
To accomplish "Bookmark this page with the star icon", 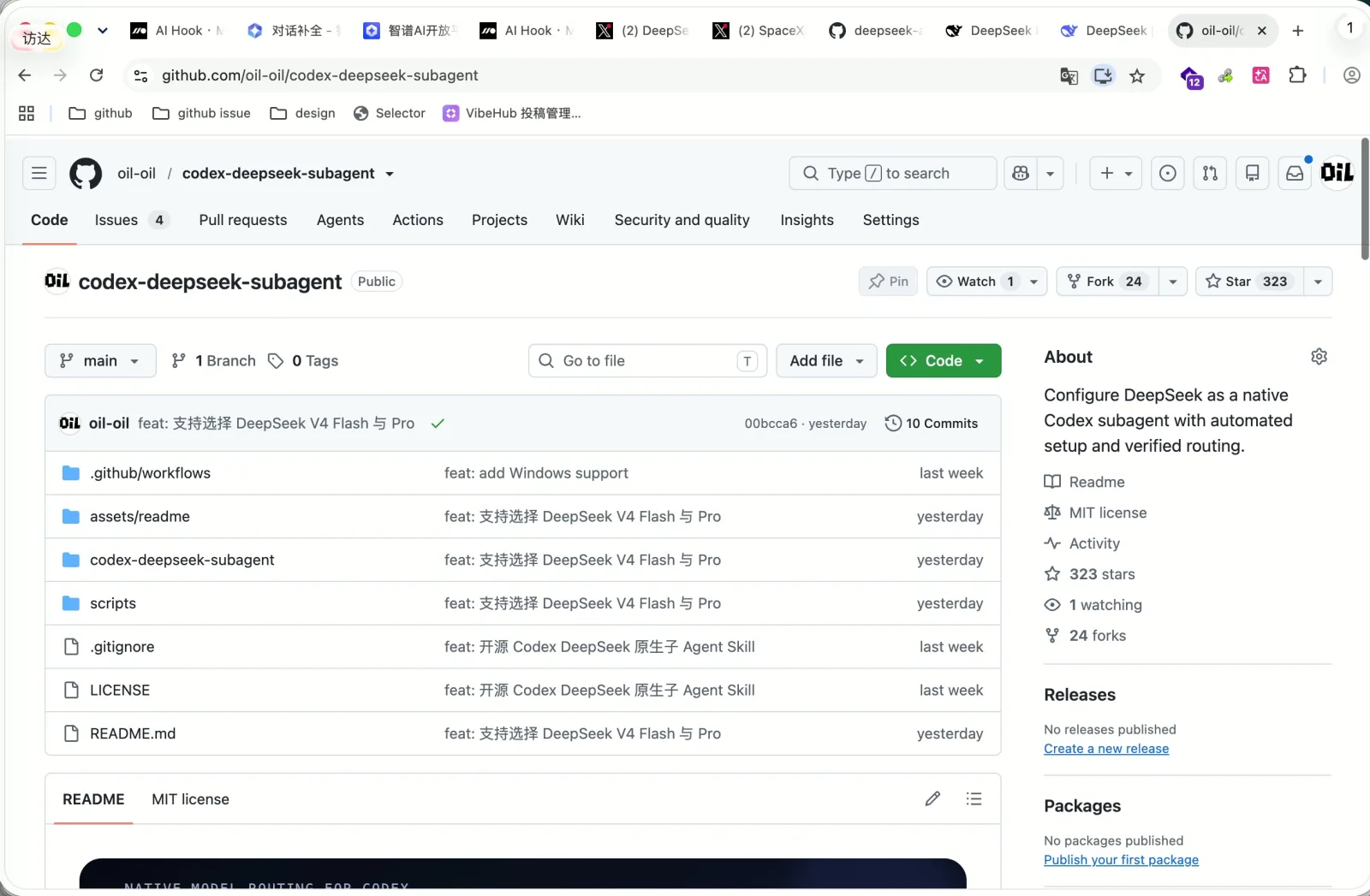I will 1137,76.
